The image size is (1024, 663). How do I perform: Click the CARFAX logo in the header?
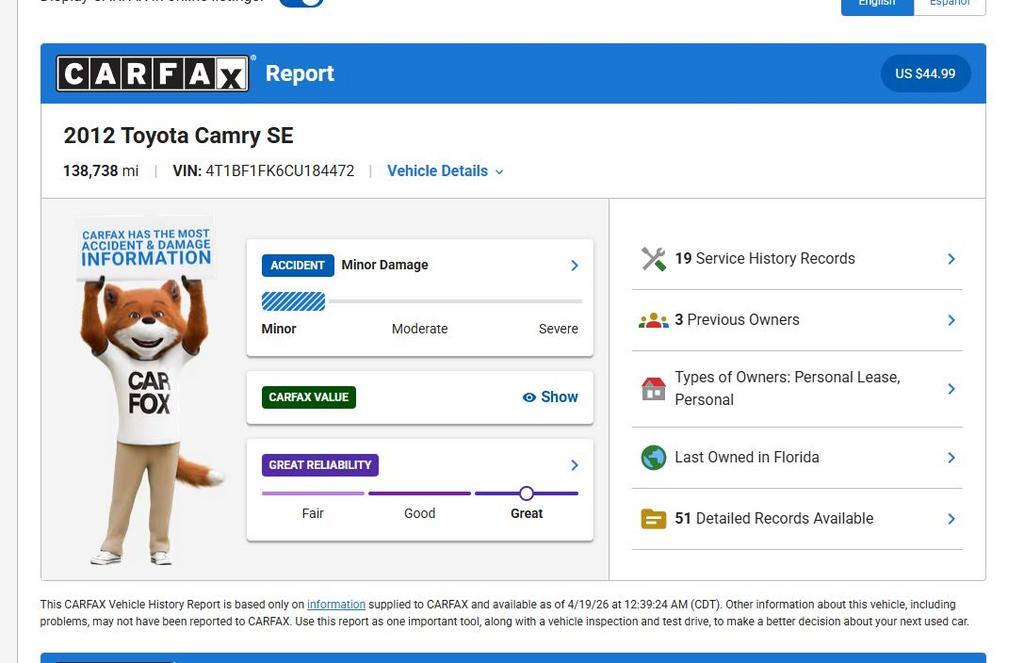tap(152, 73)
